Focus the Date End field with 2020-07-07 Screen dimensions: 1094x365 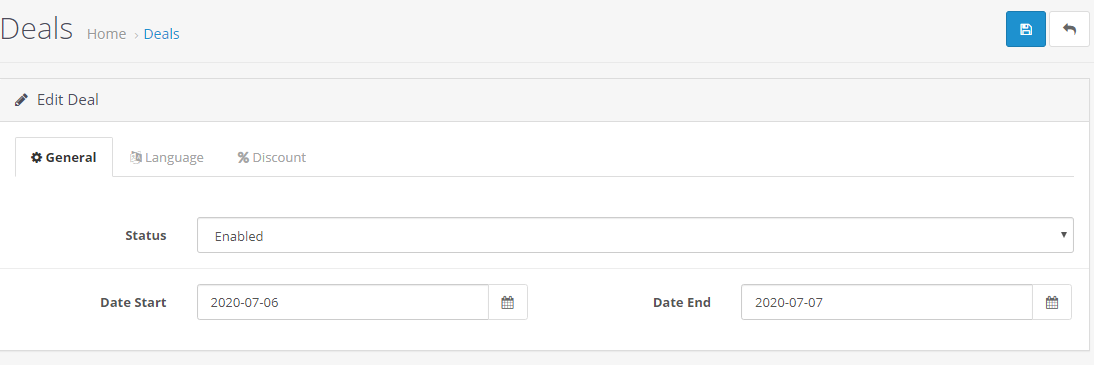pyautogui.click(x=887, y=302)
